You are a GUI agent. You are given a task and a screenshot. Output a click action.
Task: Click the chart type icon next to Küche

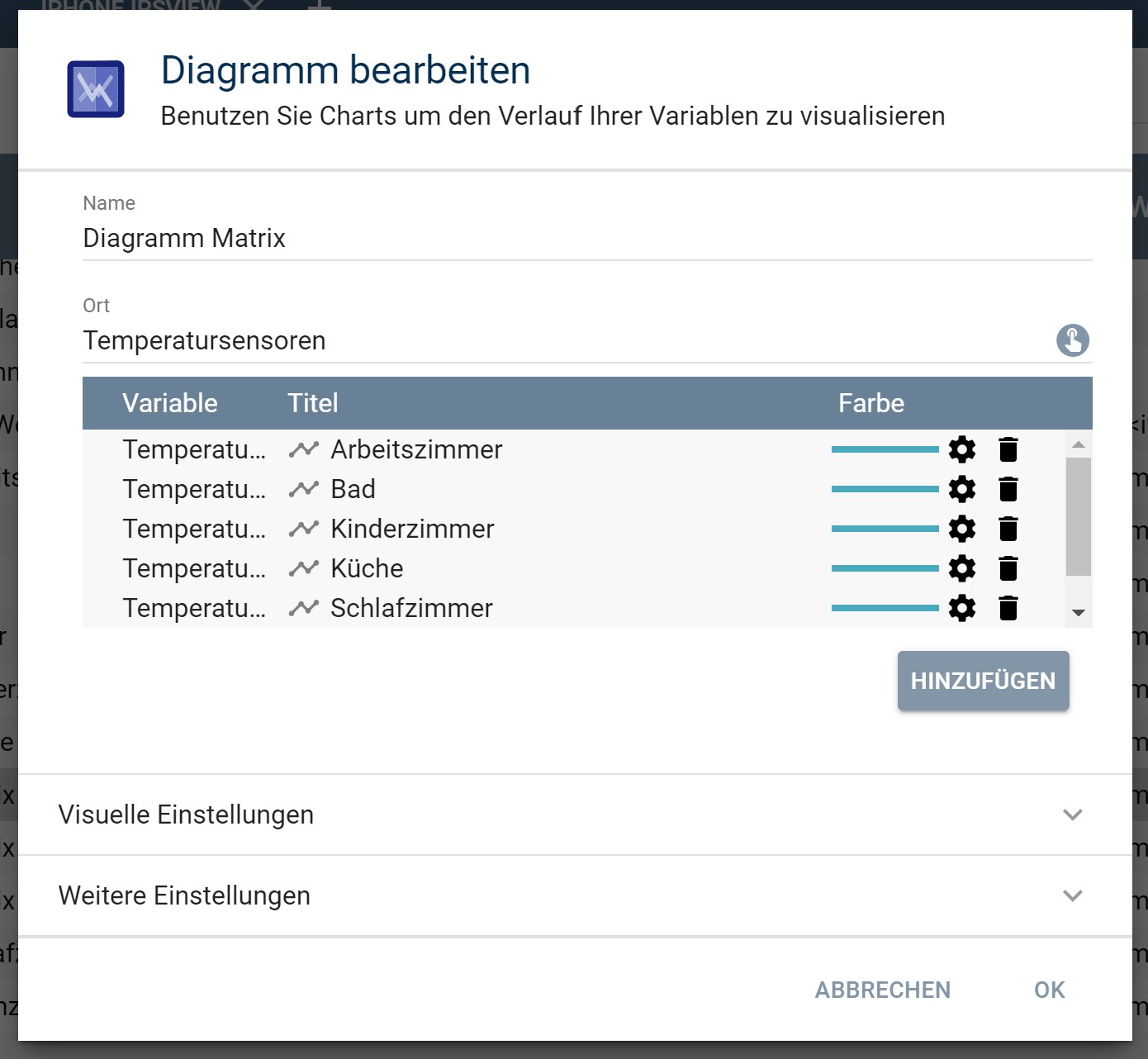(x=304, y=568)
